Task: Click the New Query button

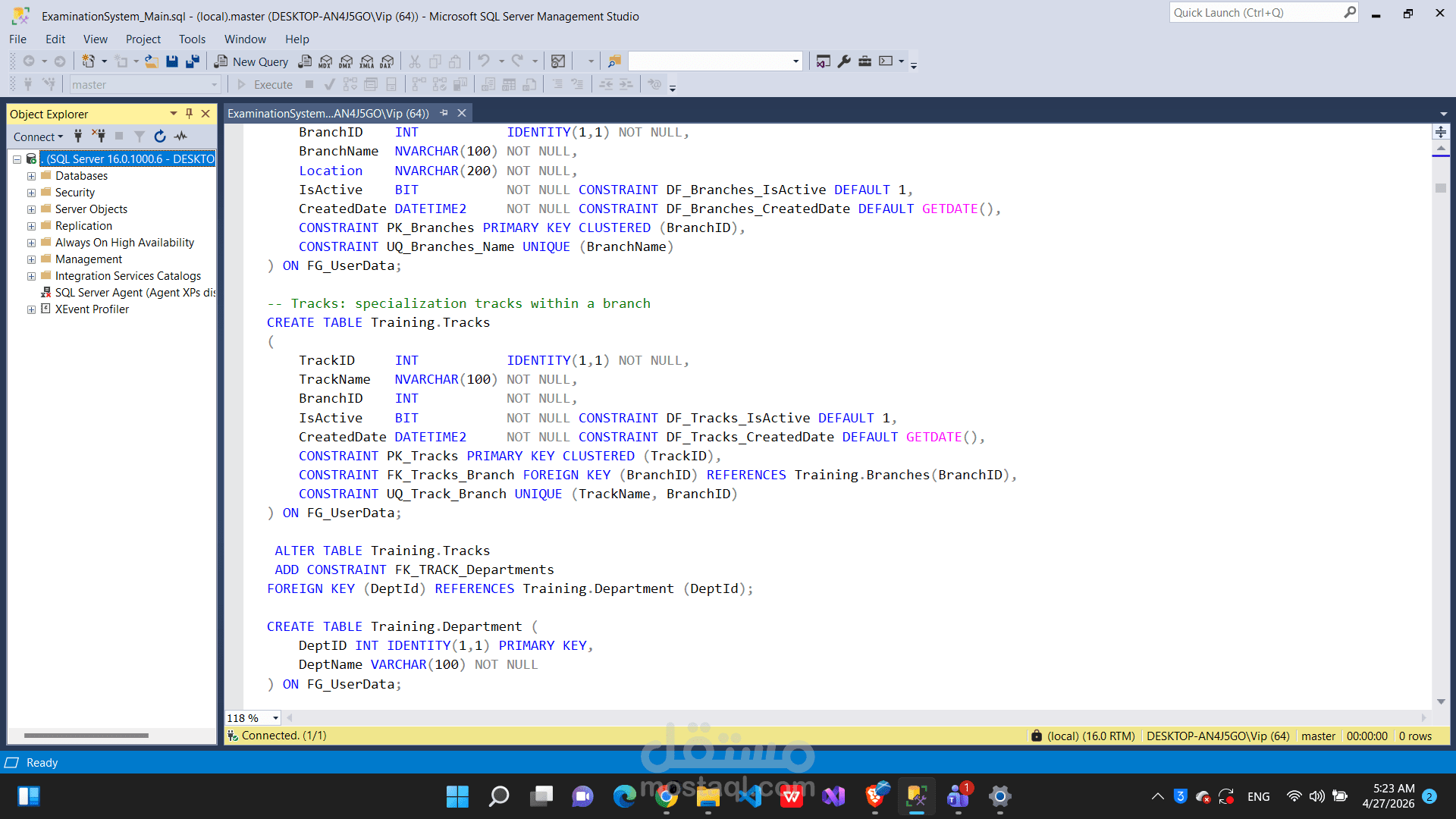Action: tap(251, 61)
